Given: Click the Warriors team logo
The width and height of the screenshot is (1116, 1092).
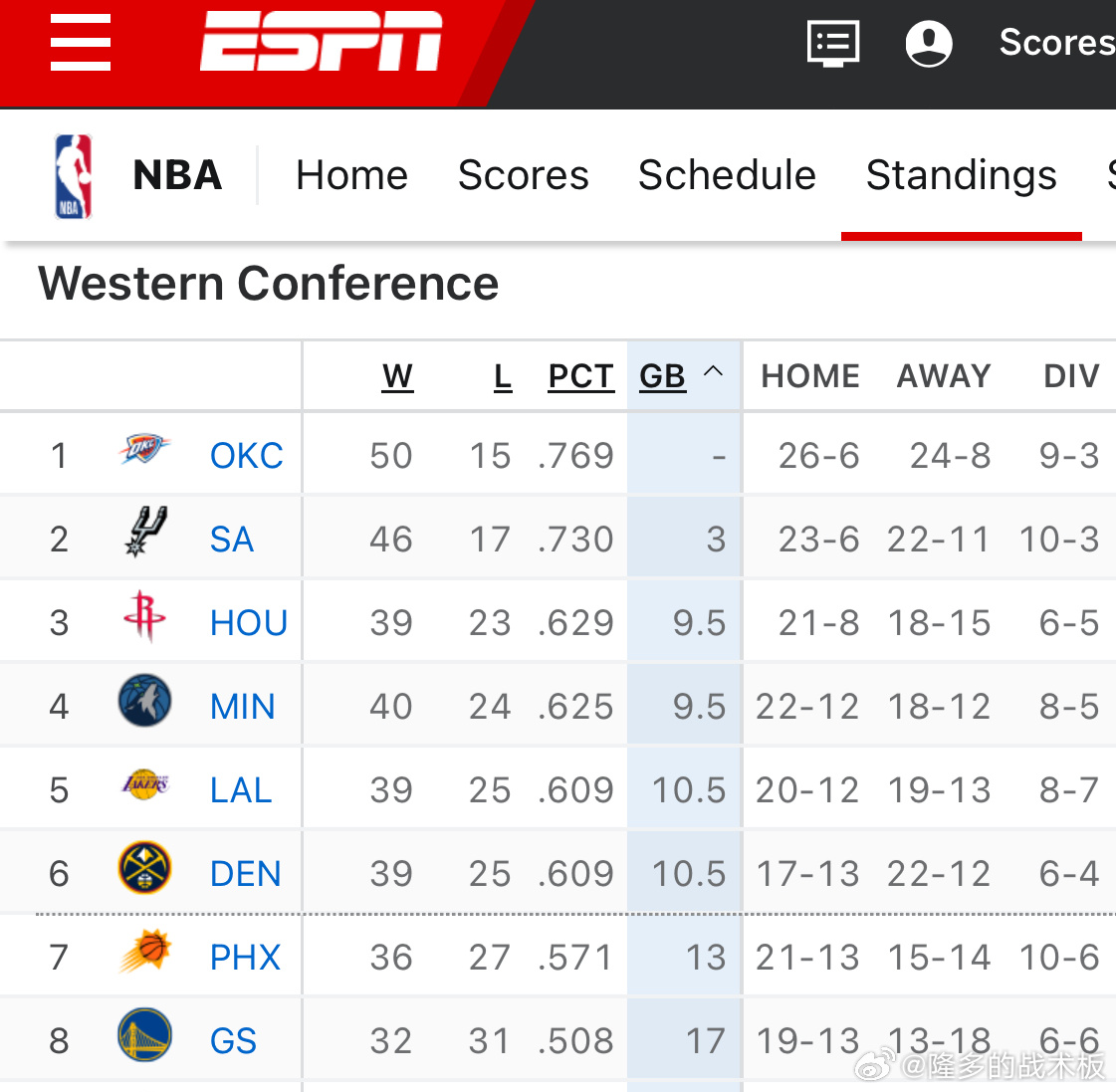Looking at the screenshot, I should 144,1035.
